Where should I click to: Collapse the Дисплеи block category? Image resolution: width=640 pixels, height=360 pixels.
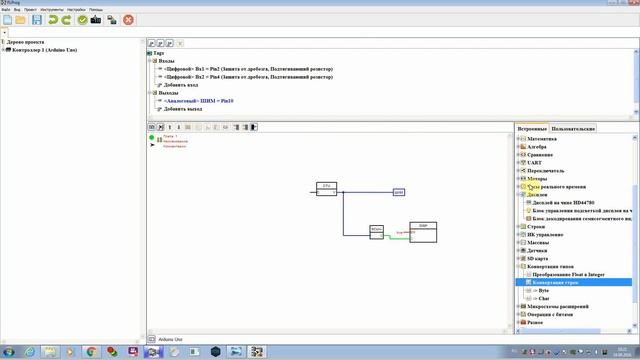[518, 195]
